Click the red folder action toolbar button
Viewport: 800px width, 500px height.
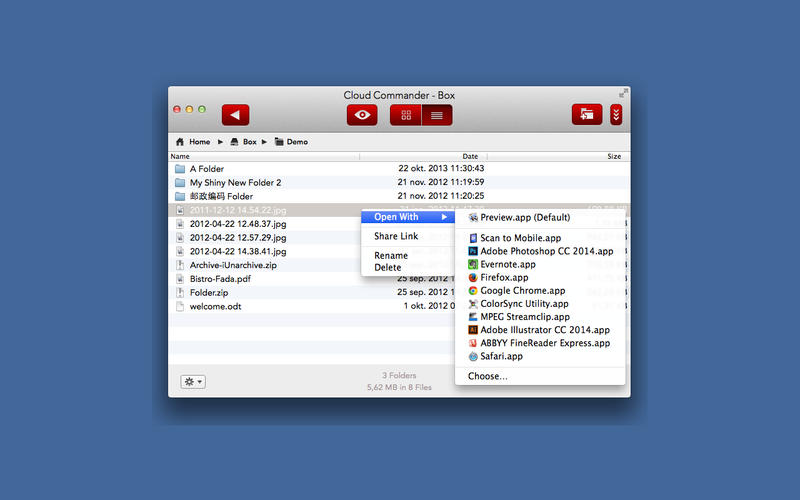pos(587,115)
